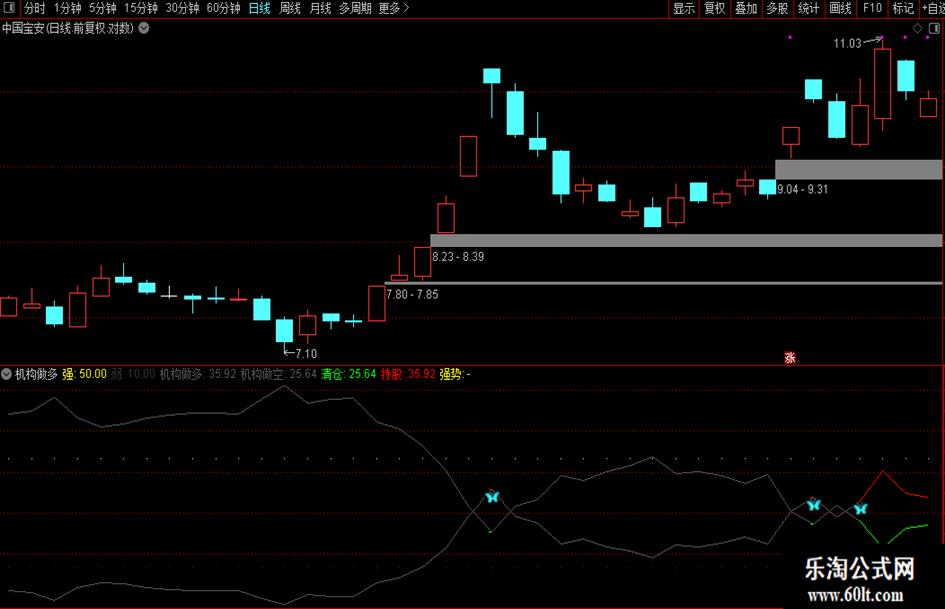Viewport: 945px width, 609px height.
Task: Click the 清仓: 25.64 indicator value
Action: coord(348,374)
